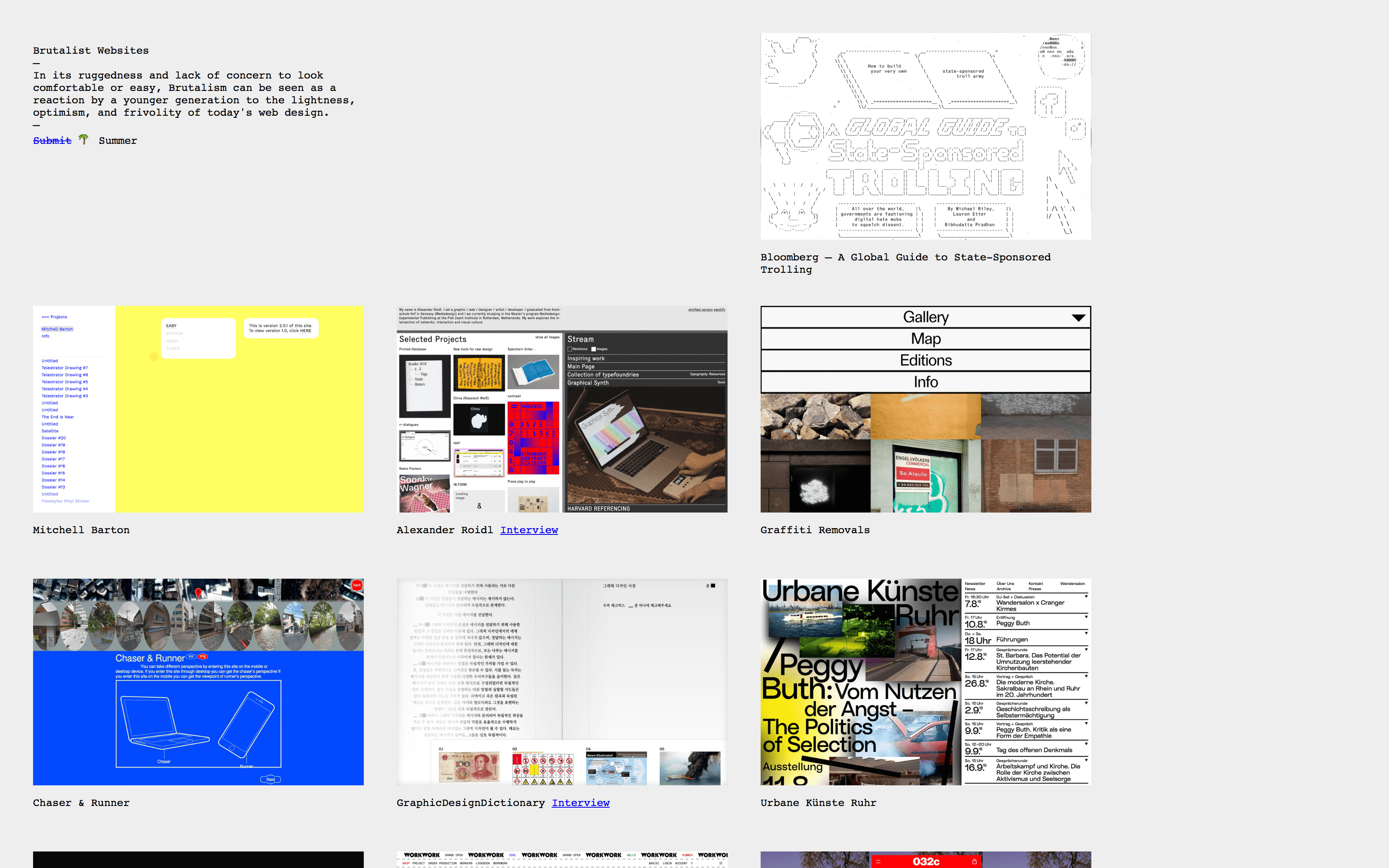The image size is (1389, 868).
Task: Click the WORKWORK logo in the header
Action: point(422,855)
